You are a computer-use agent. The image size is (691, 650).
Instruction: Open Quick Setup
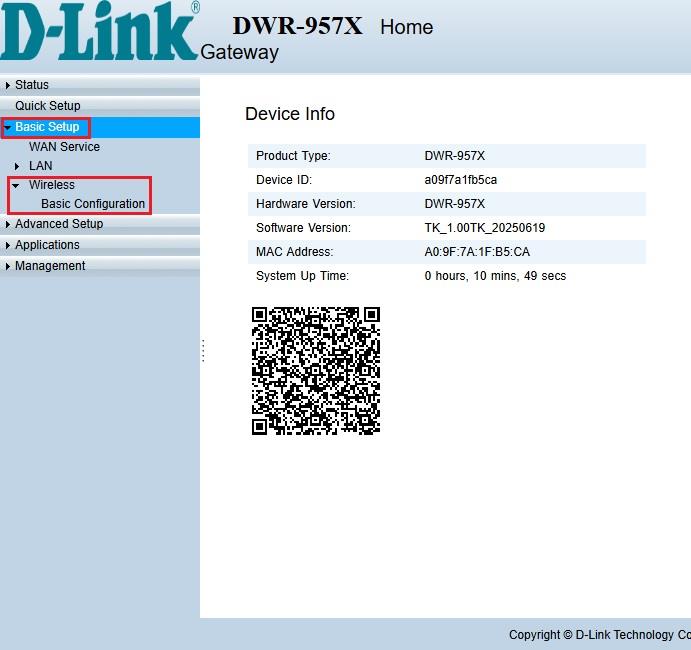[48, 106]
